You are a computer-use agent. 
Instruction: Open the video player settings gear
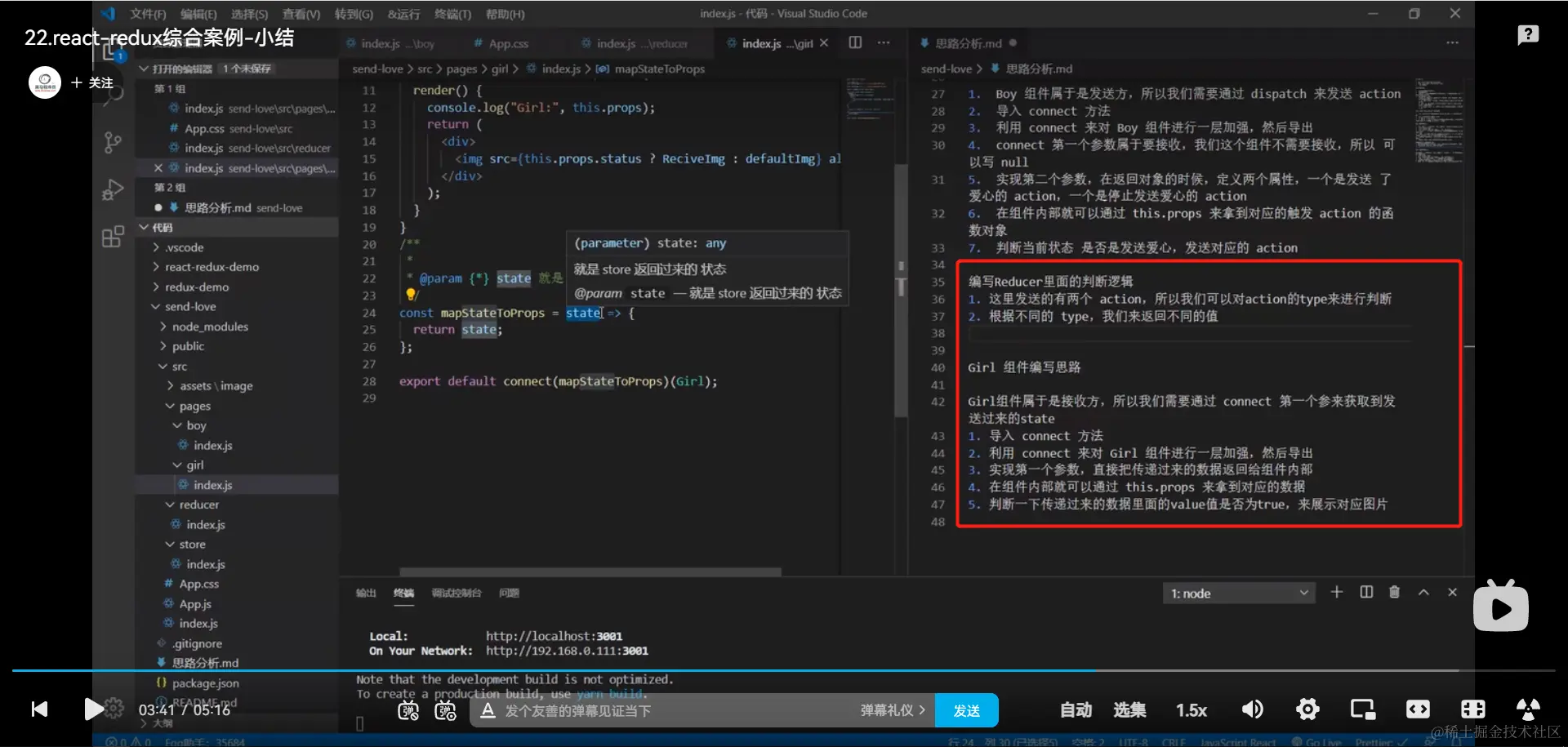tap(1307, 709)
